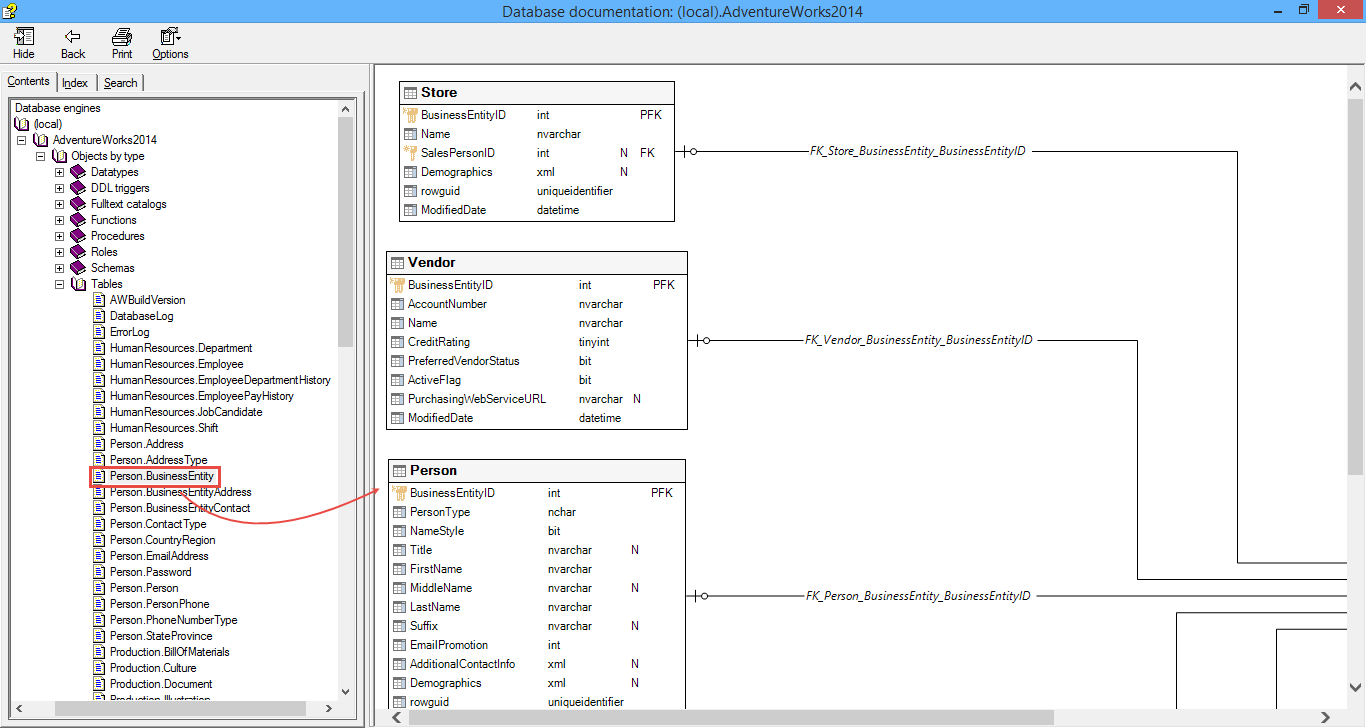Click the Hide toolbar icon

point(24,37)
